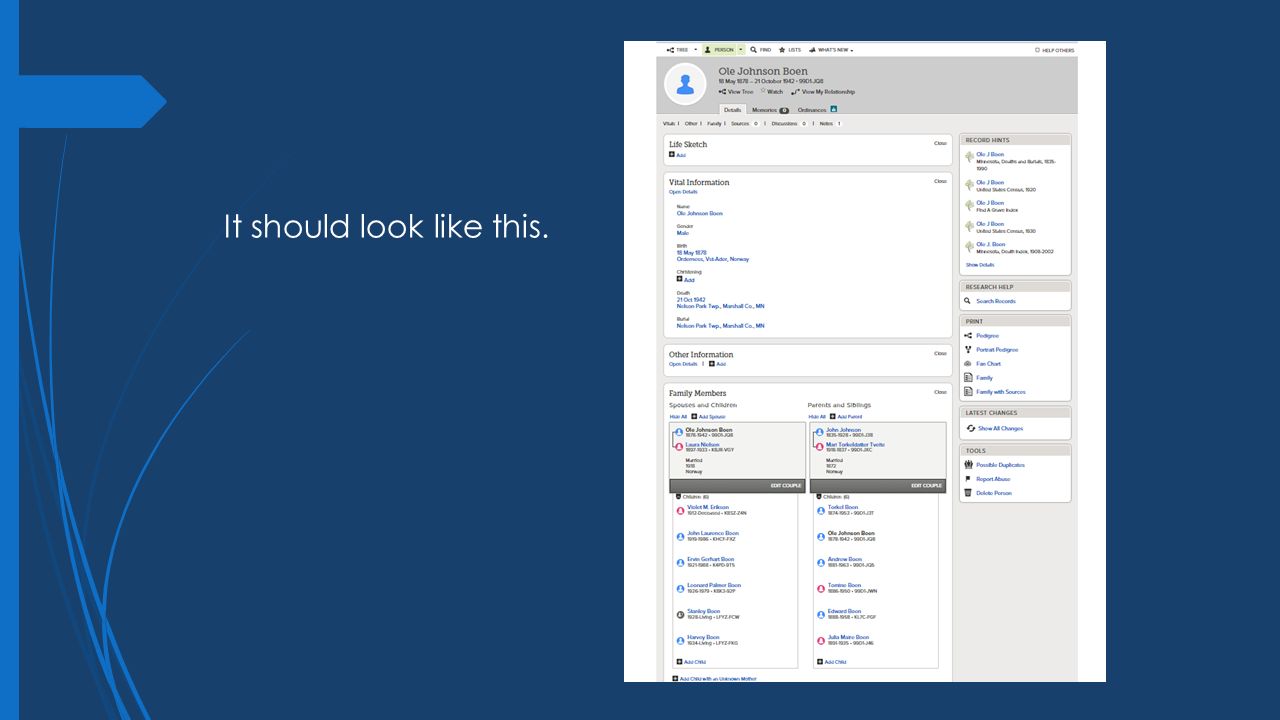This screenshot has width=1280, height=720.
Task: Add a Life Sketch entry
Action: [x=677, y=155]
